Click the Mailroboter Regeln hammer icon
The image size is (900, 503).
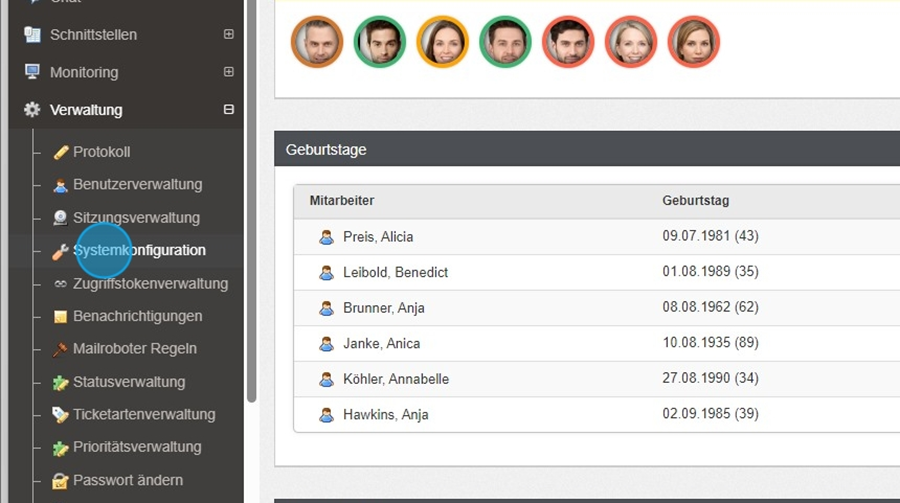[x=61, y=349]
